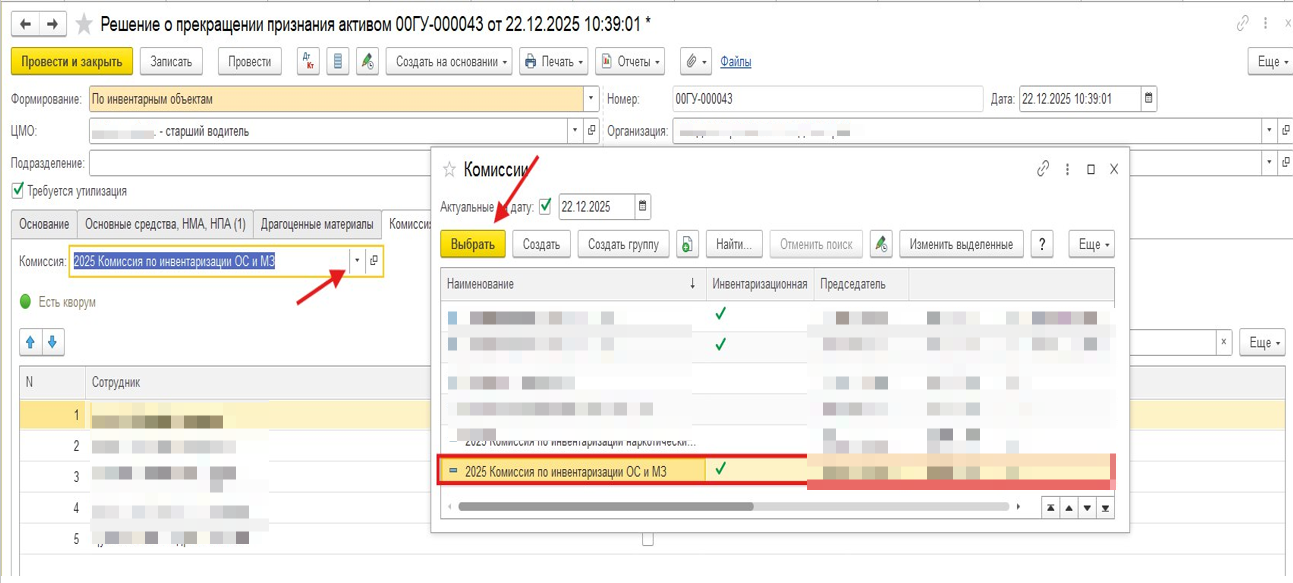Switch to Основные средства, НМА, НПА tab
The width and height of the screenshot is (1293, 583).
(x=165, y=224)
